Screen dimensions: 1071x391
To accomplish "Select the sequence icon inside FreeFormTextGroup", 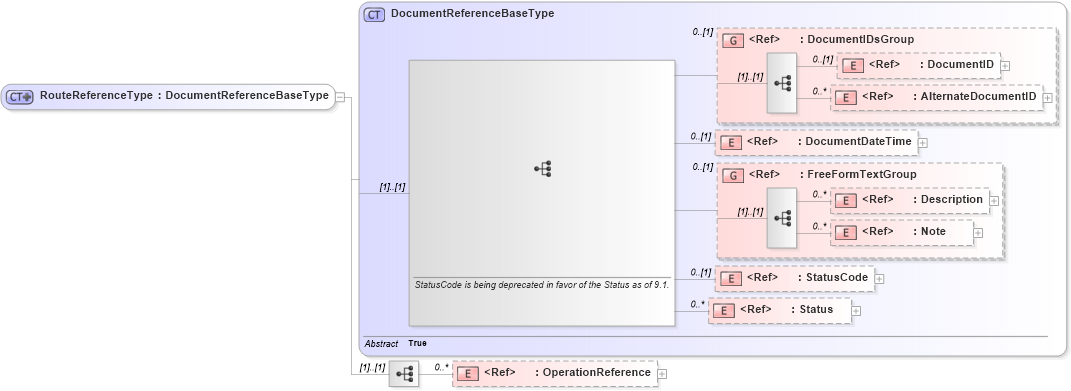I will pyautogui.click(x=781, y=218).
